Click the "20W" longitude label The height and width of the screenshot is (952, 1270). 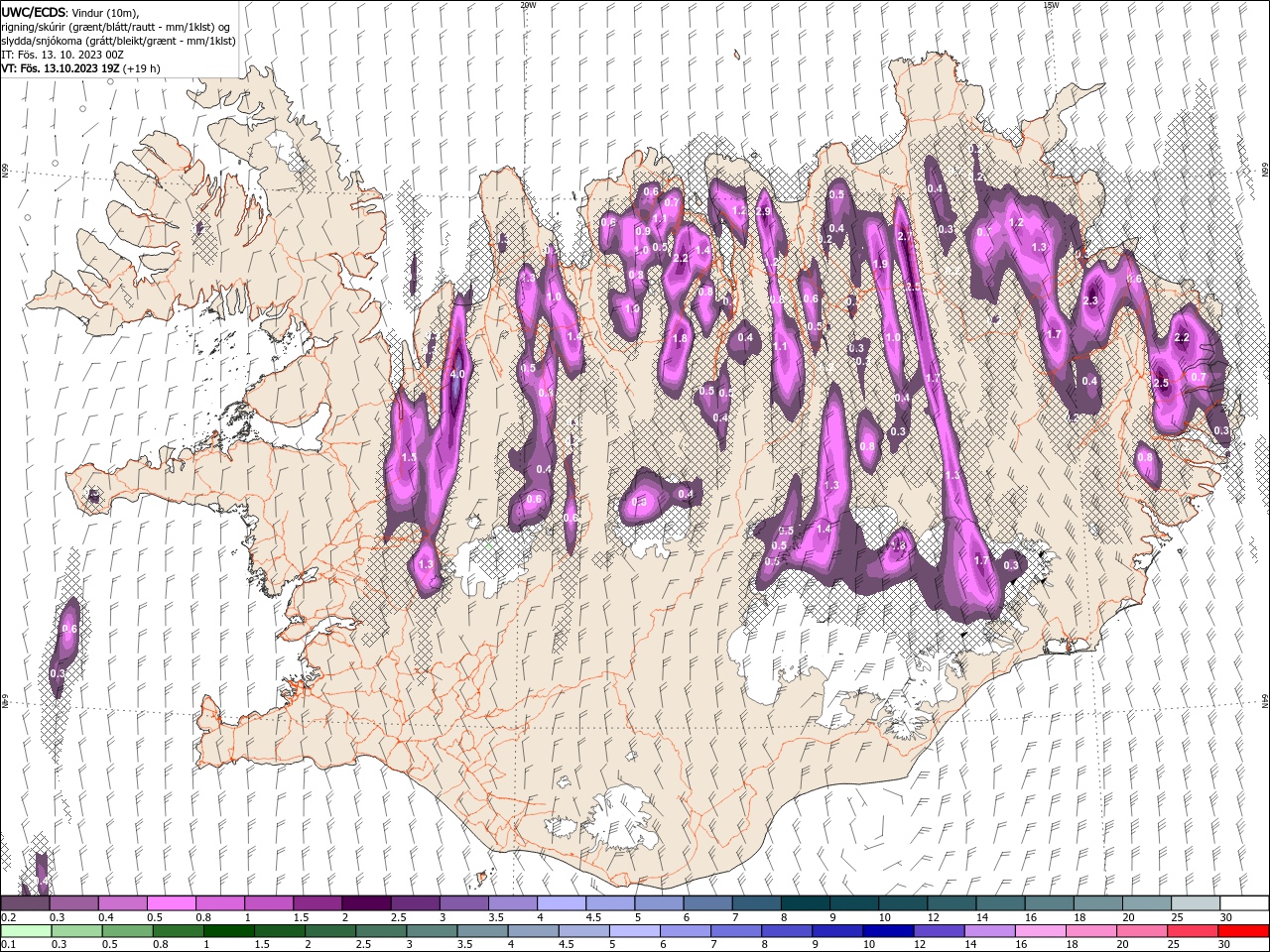[528, 5]
